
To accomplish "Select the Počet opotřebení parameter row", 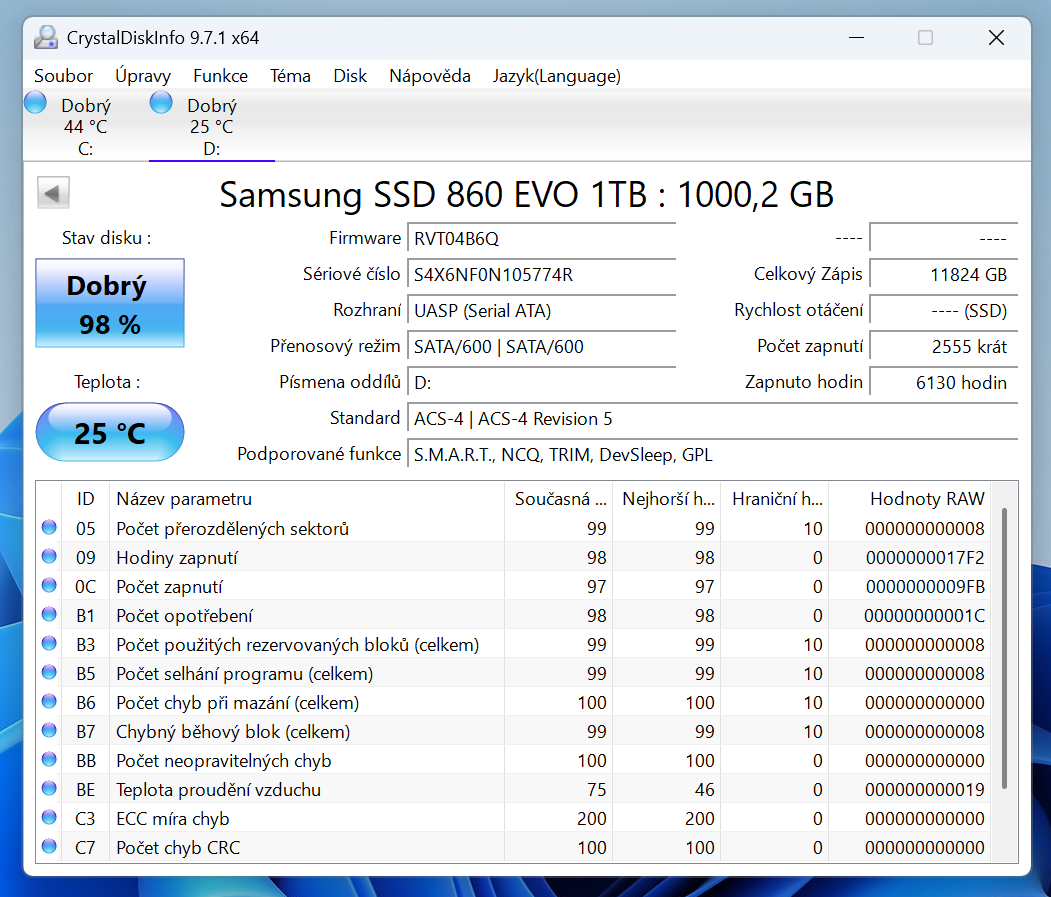I will pyautogui.click(x=300, y=615).
